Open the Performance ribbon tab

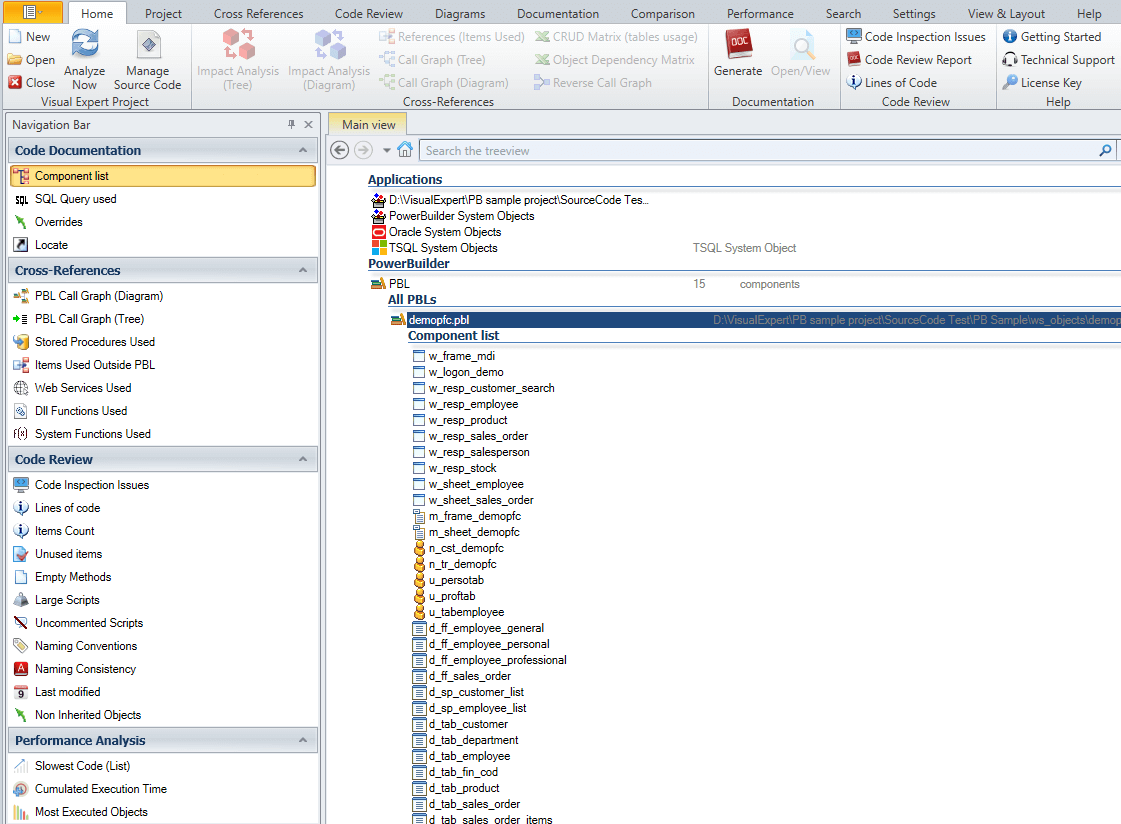pos(760,14)
